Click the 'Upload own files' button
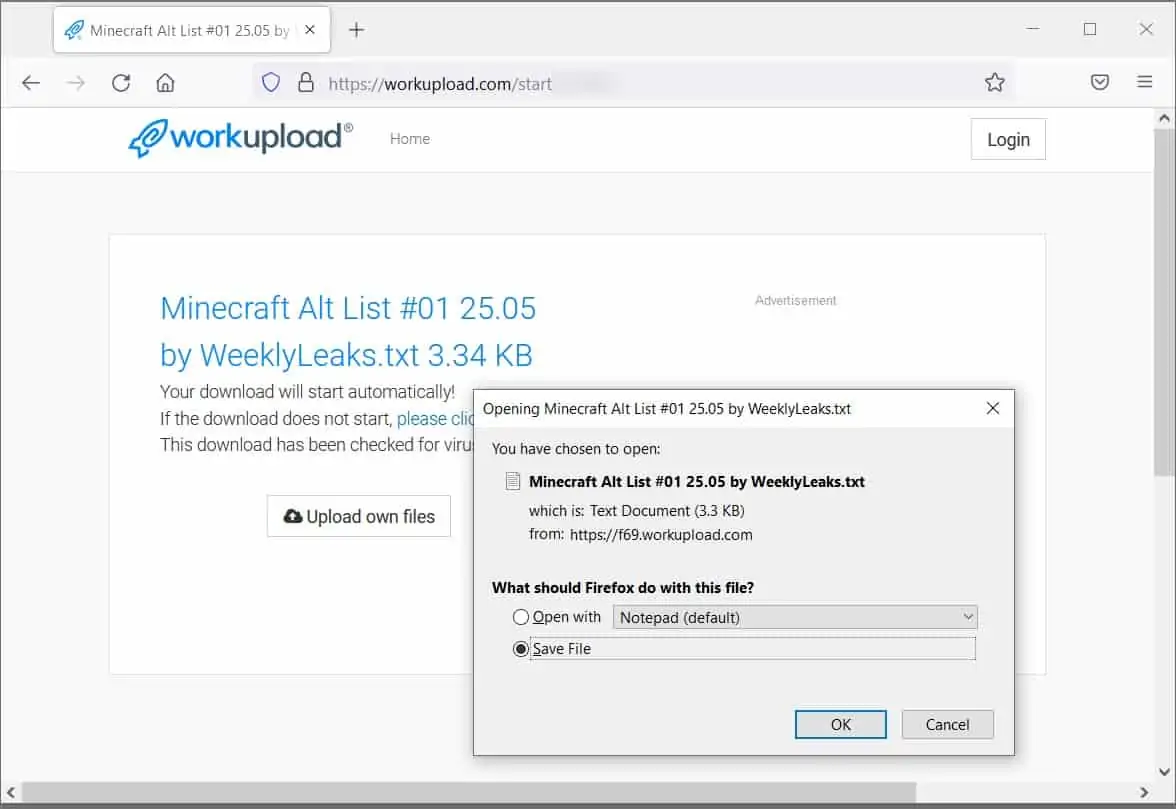 point(359,517)
